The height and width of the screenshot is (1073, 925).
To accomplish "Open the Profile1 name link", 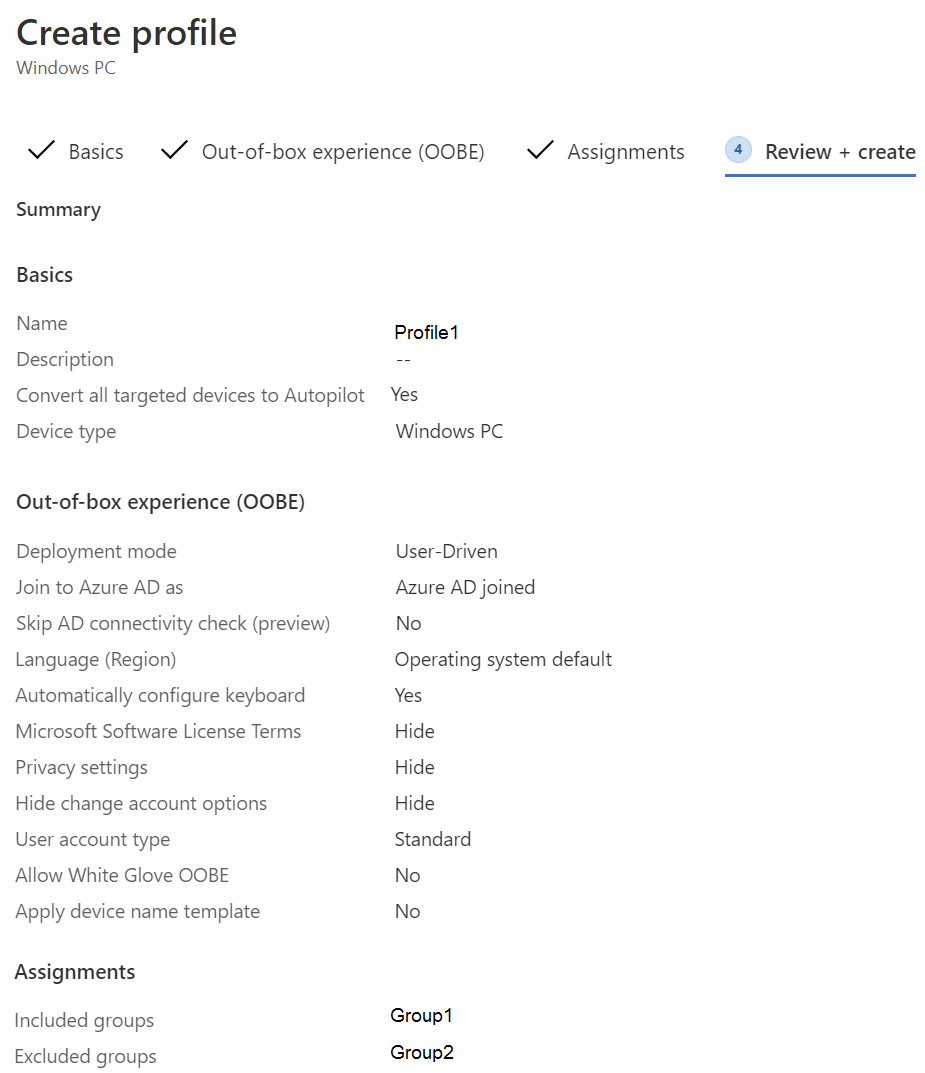I will (426, 332).
